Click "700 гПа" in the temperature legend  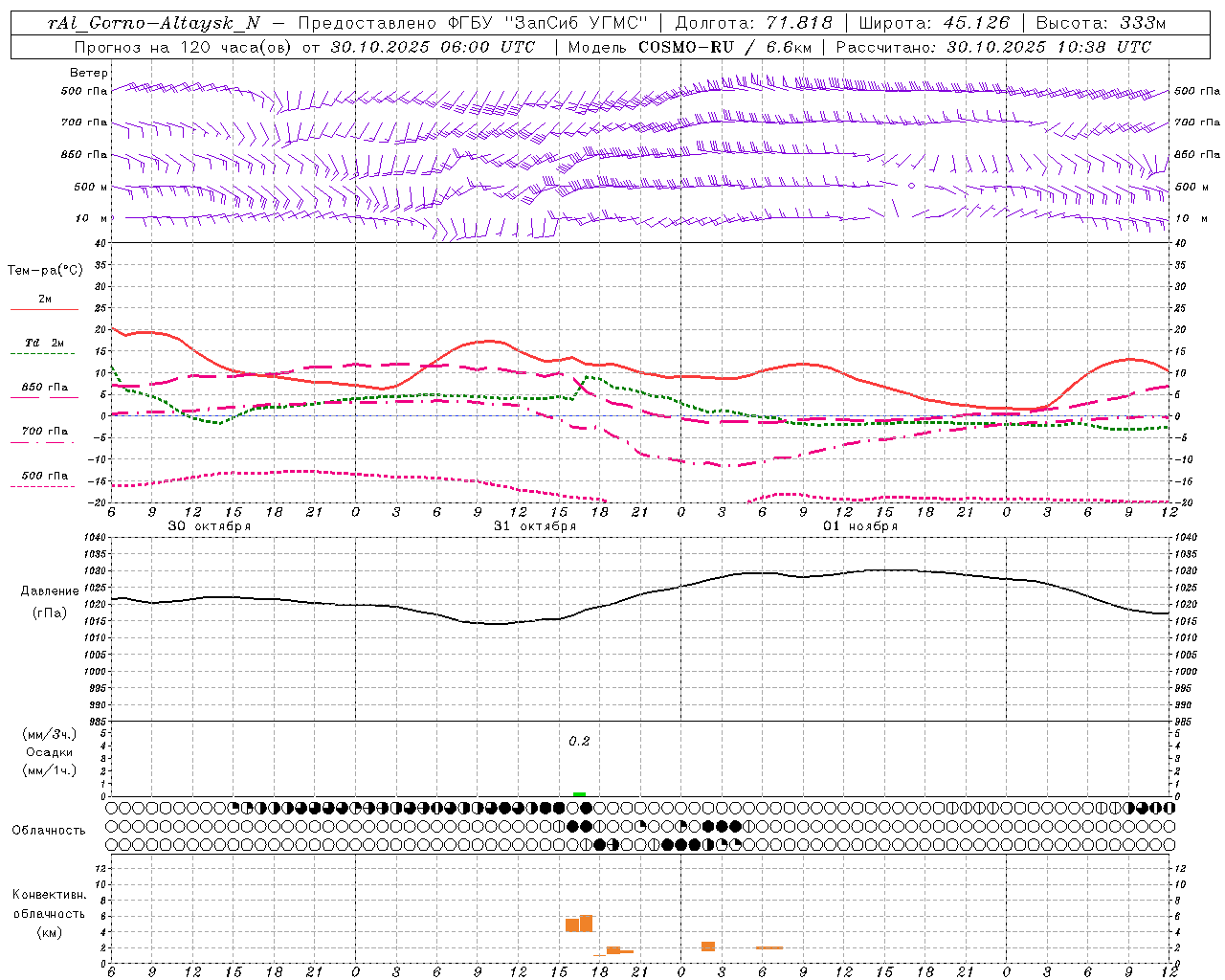[45, 431]
